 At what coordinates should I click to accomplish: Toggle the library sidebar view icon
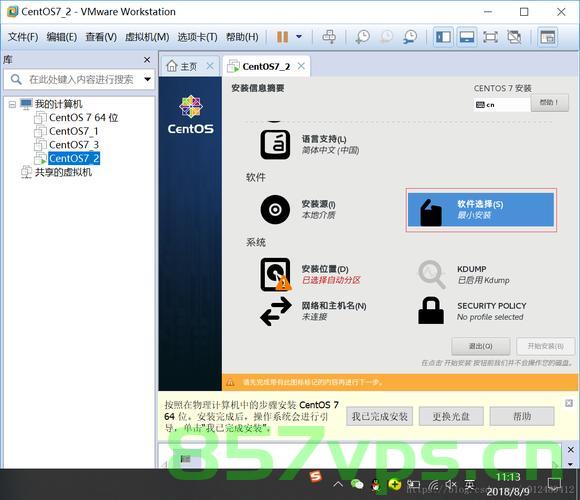[x=443, y=37]
